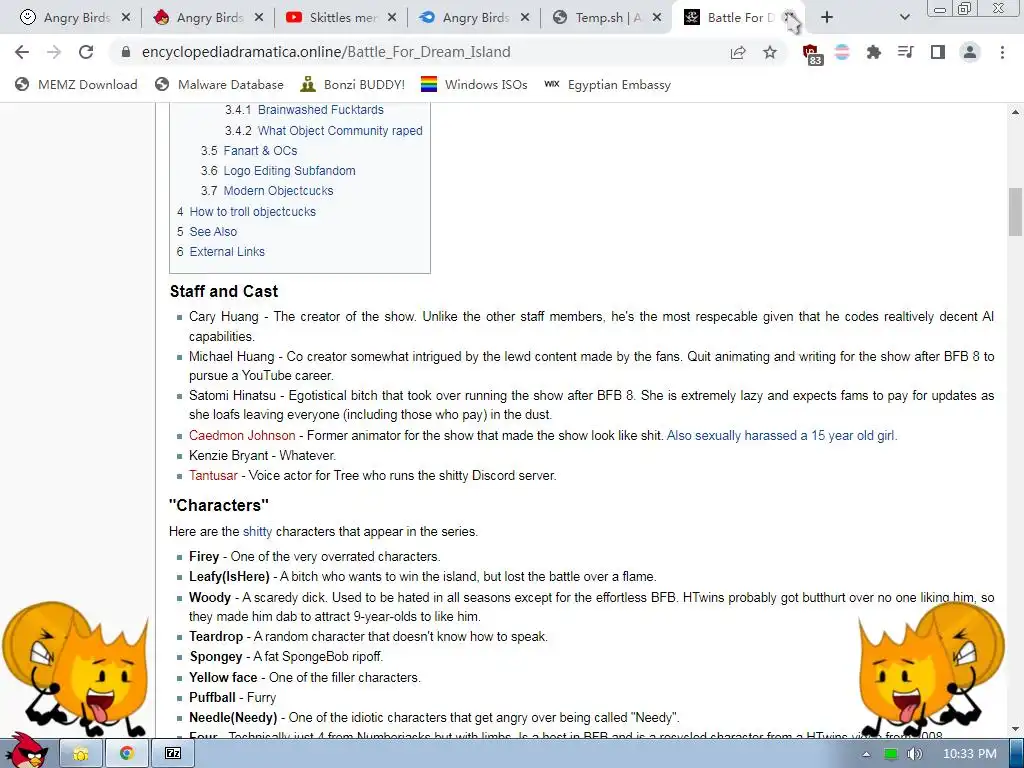Click the page scrollbar thumb
This screenshot has width=1024, height=768.
(1015, 212)
